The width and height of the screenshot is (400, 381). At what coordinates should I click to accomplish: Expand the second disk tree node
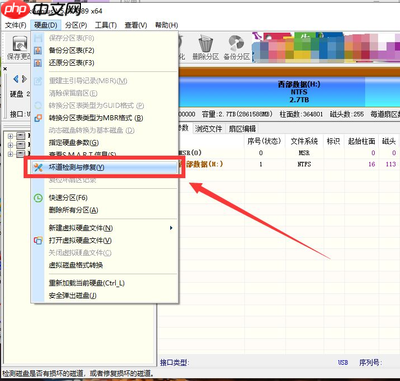pos(10,145)
